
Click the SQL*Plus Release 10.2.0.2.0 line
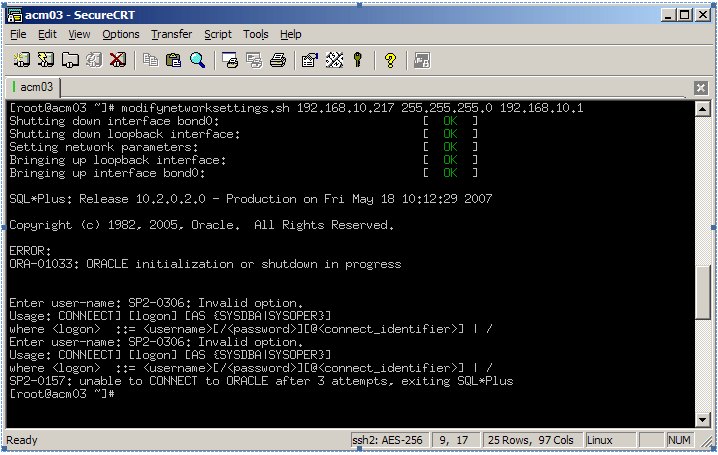(x=250, y=199)
